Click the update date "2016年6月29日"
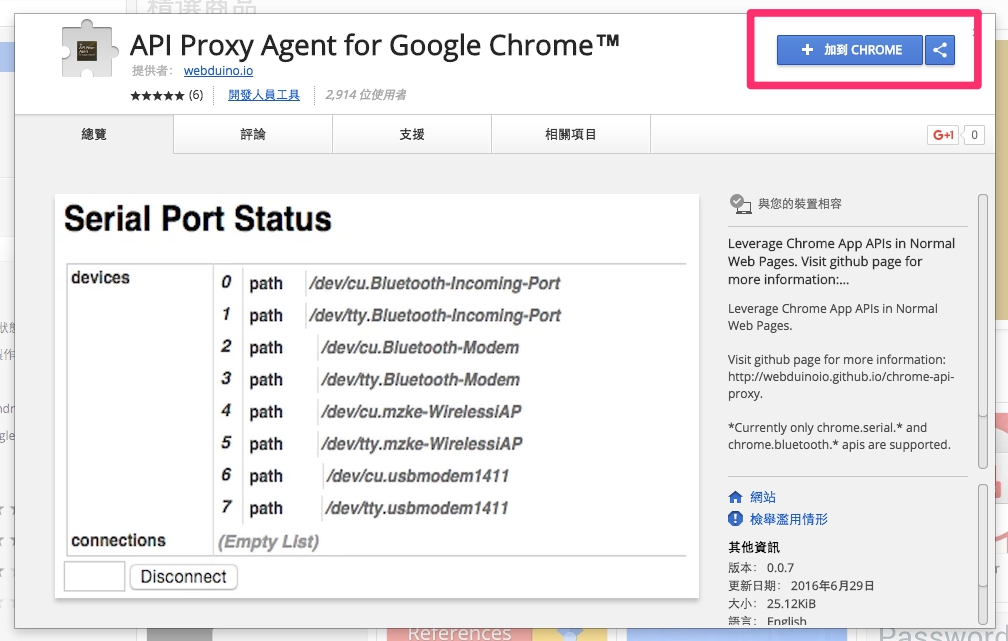1008x641 pixels. 832,586
